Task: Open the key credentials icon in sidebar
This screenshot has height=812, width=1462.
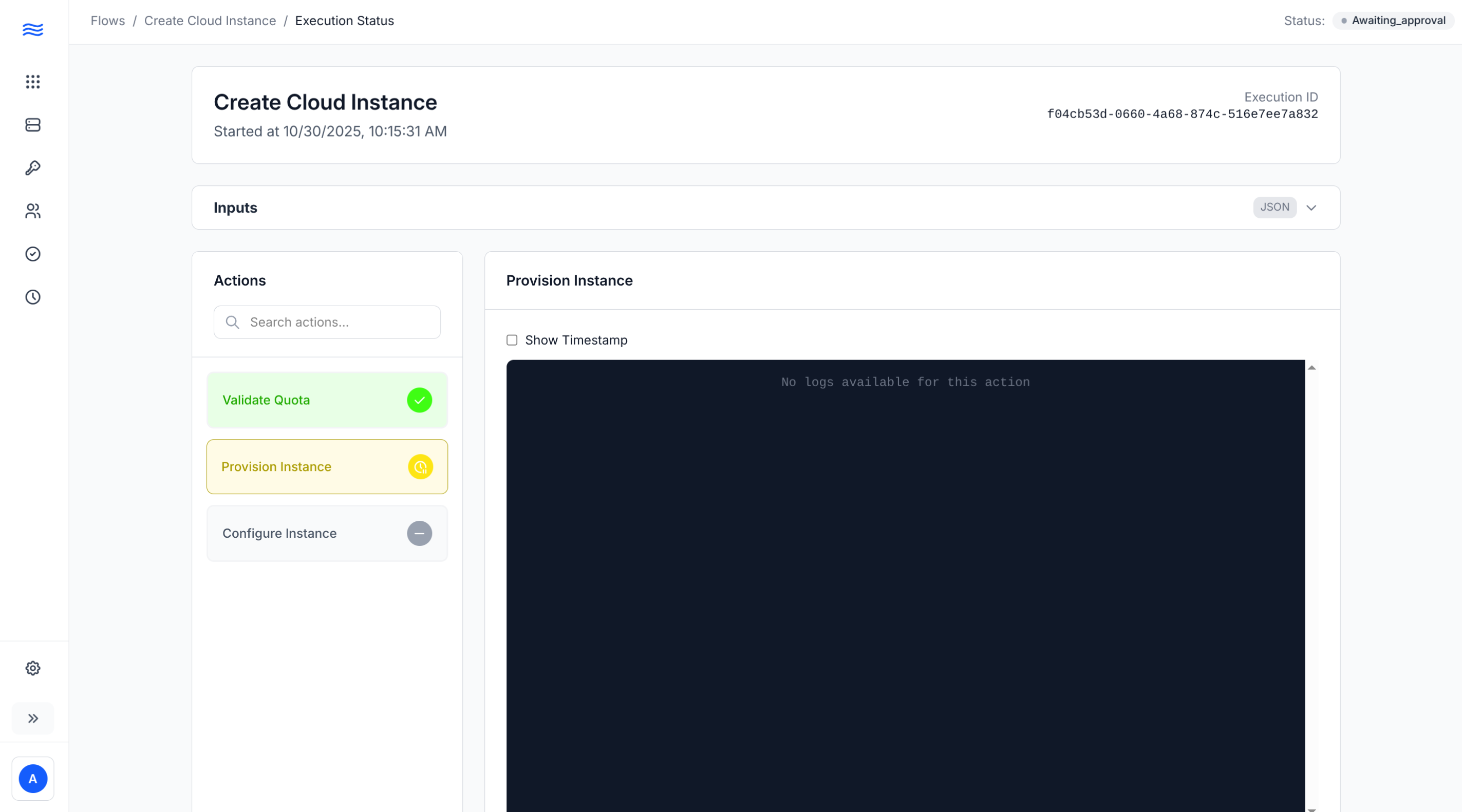Action: click(33, 168)
